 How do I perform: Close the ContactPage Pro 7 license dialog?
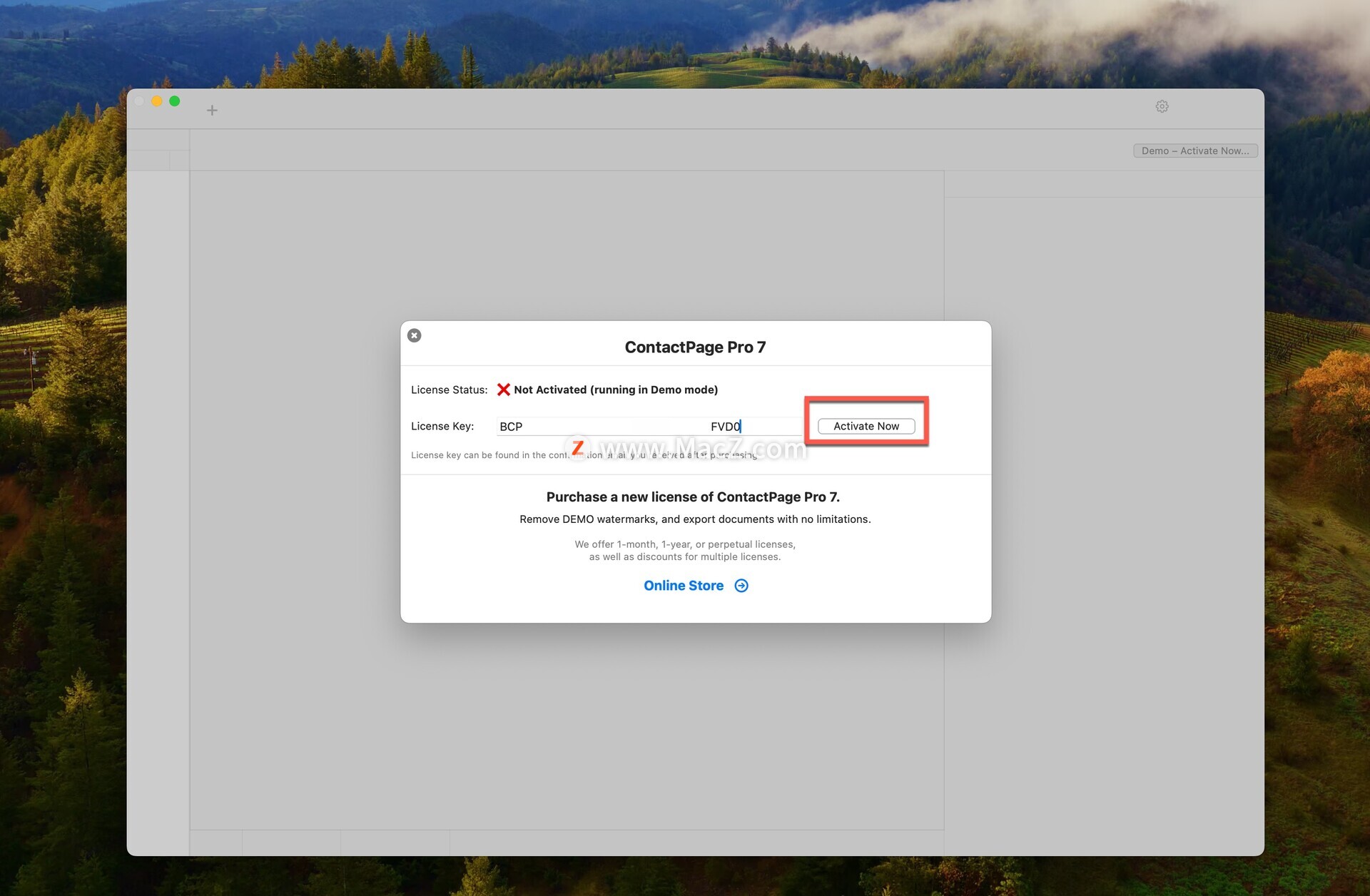point(414,335)
